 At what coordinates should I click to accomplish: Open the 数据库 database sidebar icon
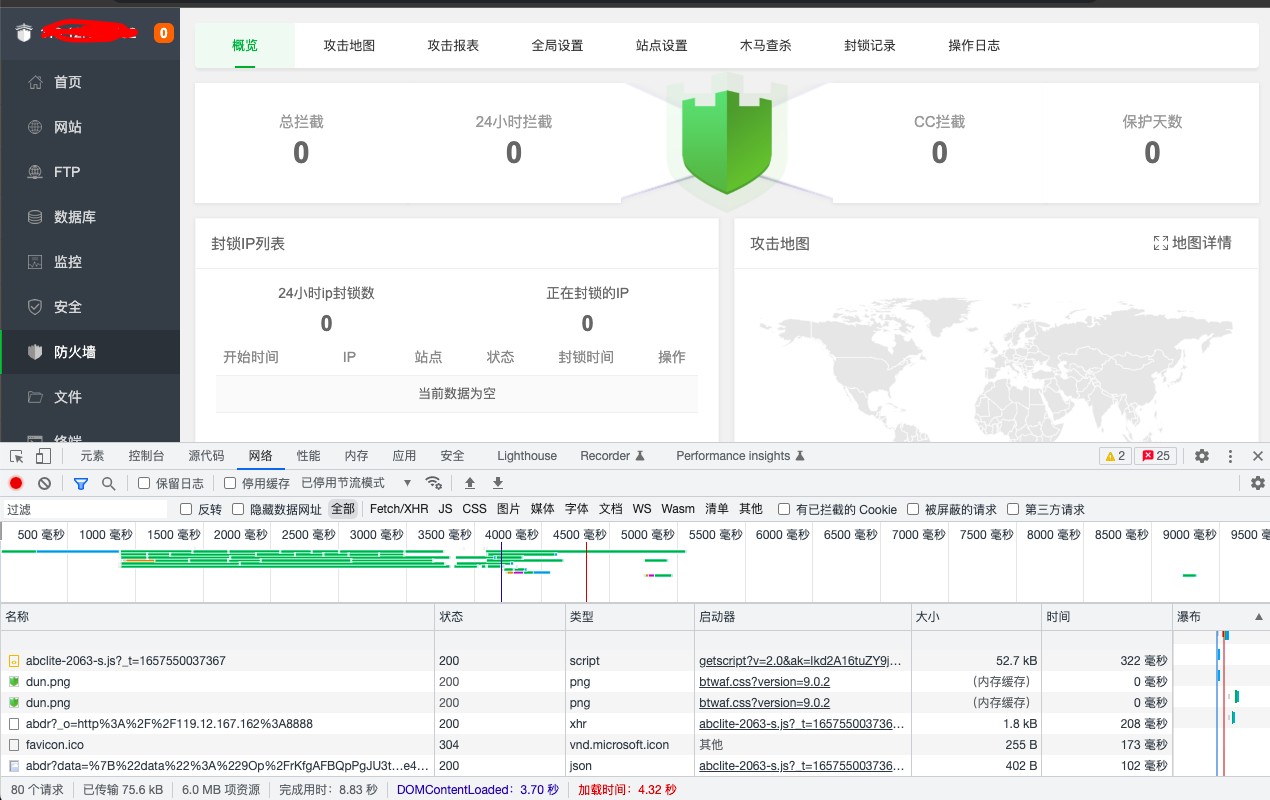pos(35,217)
